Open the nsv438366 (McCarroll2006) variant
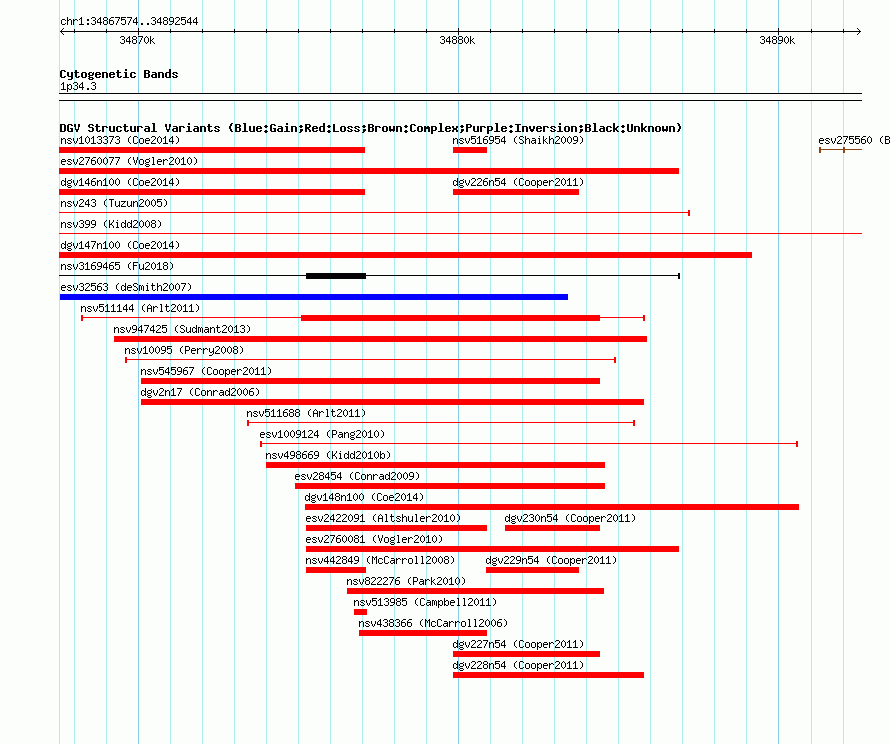 pos(433,623)
